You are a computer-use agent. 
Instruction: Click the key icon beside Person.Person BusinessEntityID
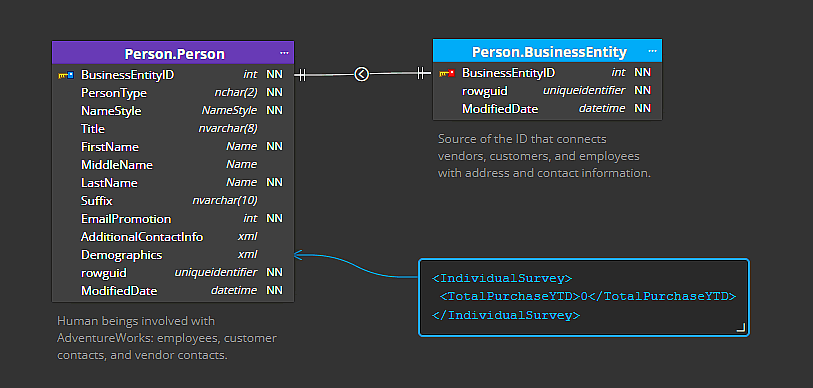click(66, 75)
